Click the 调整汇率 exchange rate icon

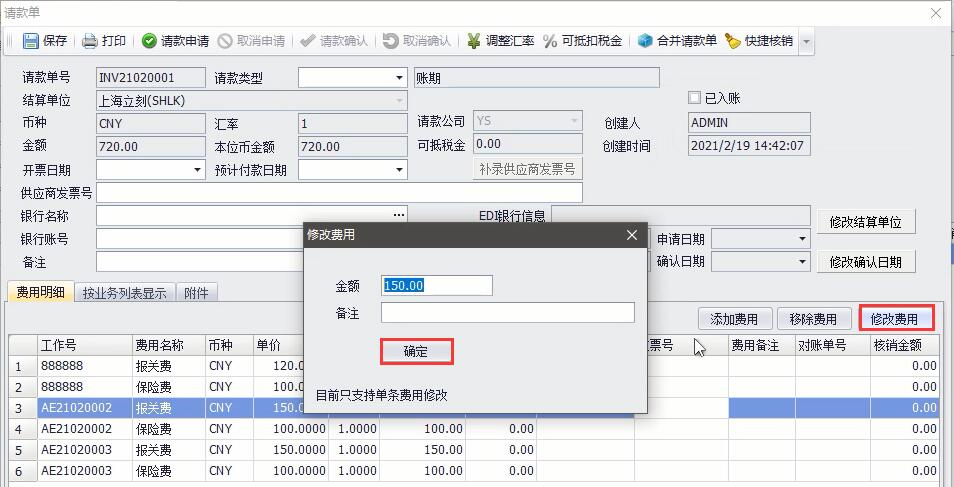(x=474, y=41)
